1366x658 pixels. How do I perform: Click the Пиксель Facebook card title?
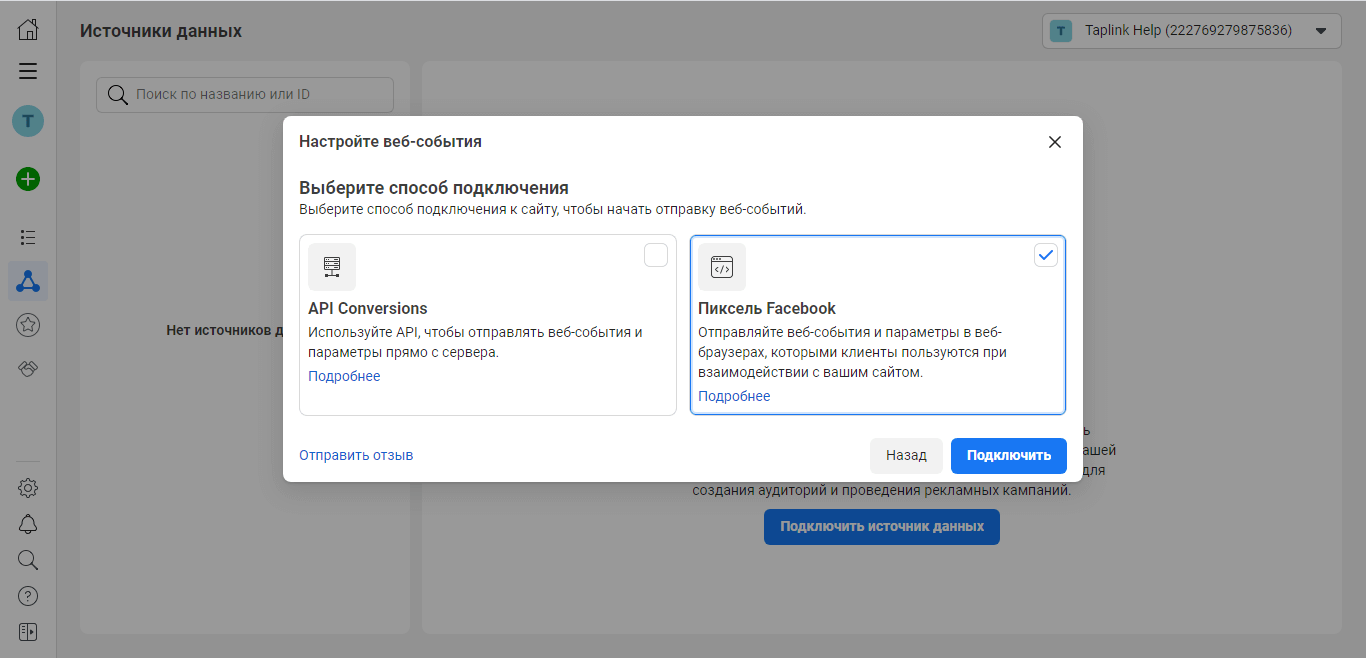pyautogui.click(x=767, y=309)
